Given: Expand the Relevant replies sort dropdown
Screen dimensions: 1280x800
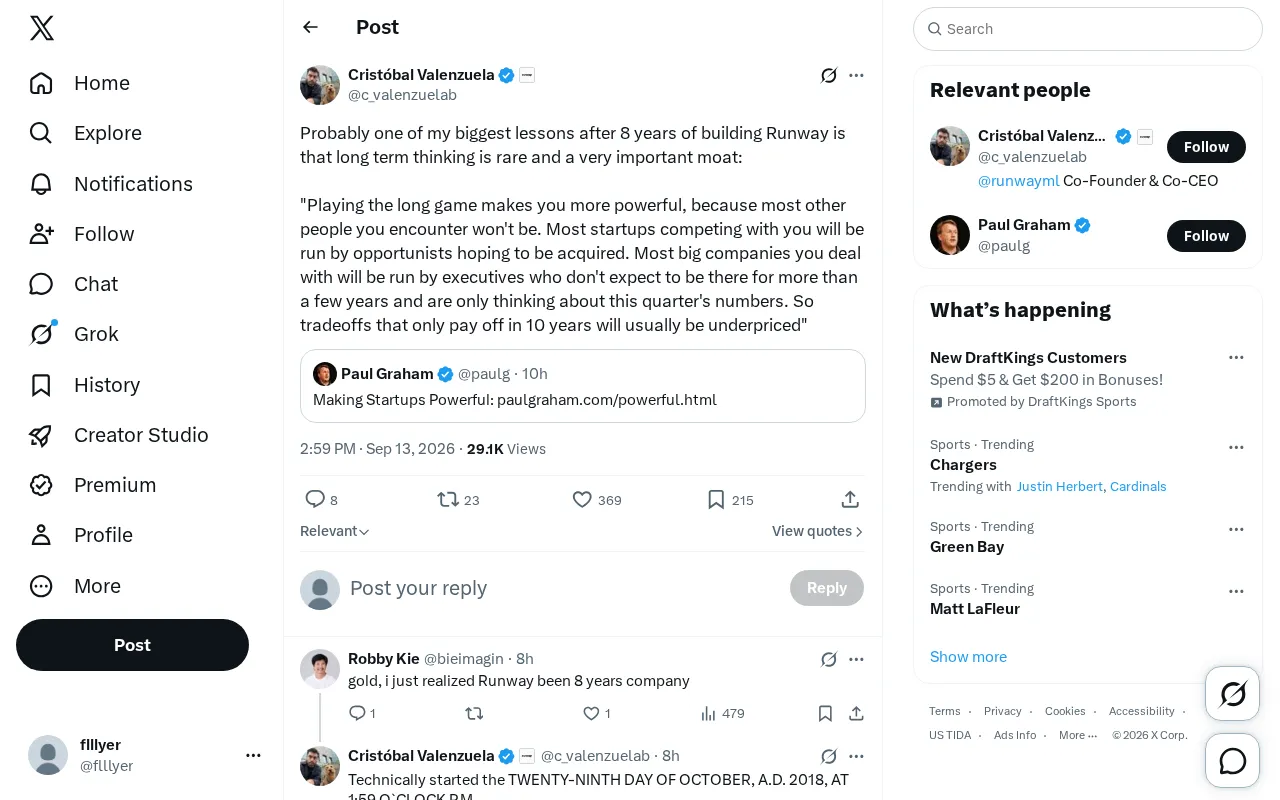Looking at the screenshot, I should click(x=335, y=531).
